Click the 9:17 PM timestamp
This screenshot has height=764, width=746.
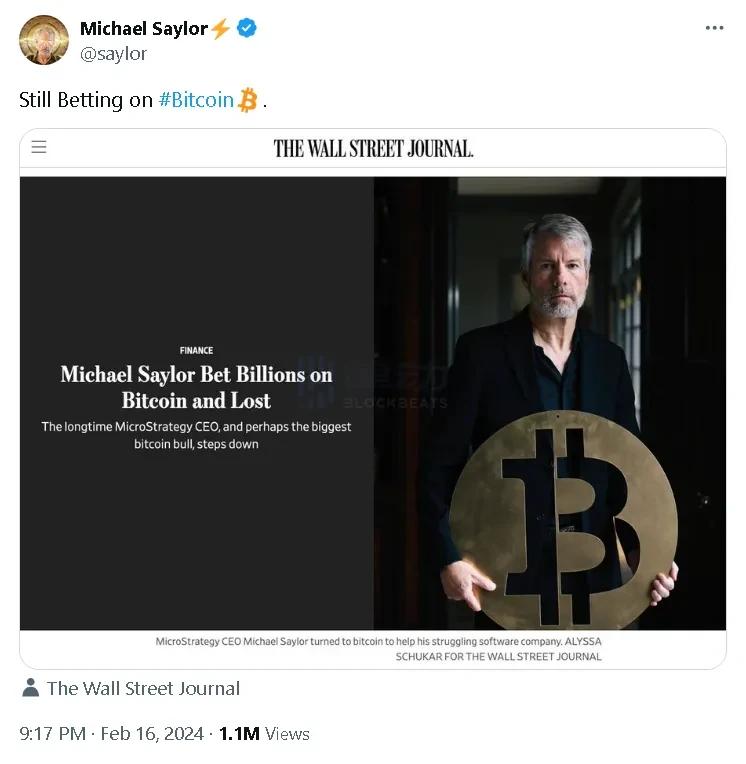[52, 733]
